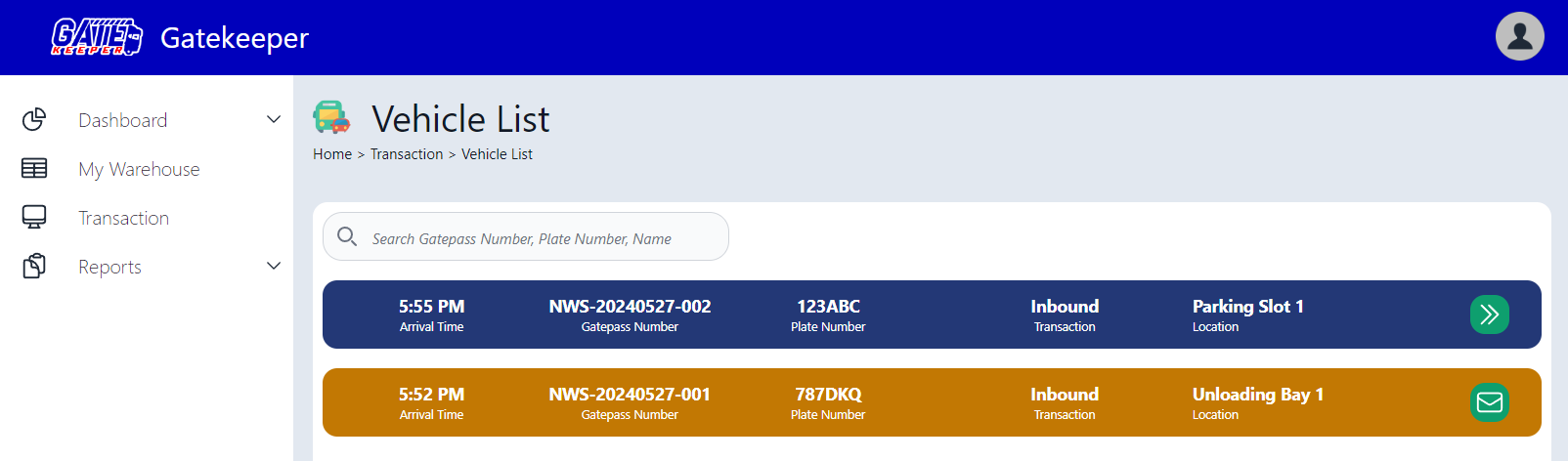The width and height of the screenshot is (1568, 461).
Task: Click the Reports clipboard icon
Action: click(x=34, y=266)
